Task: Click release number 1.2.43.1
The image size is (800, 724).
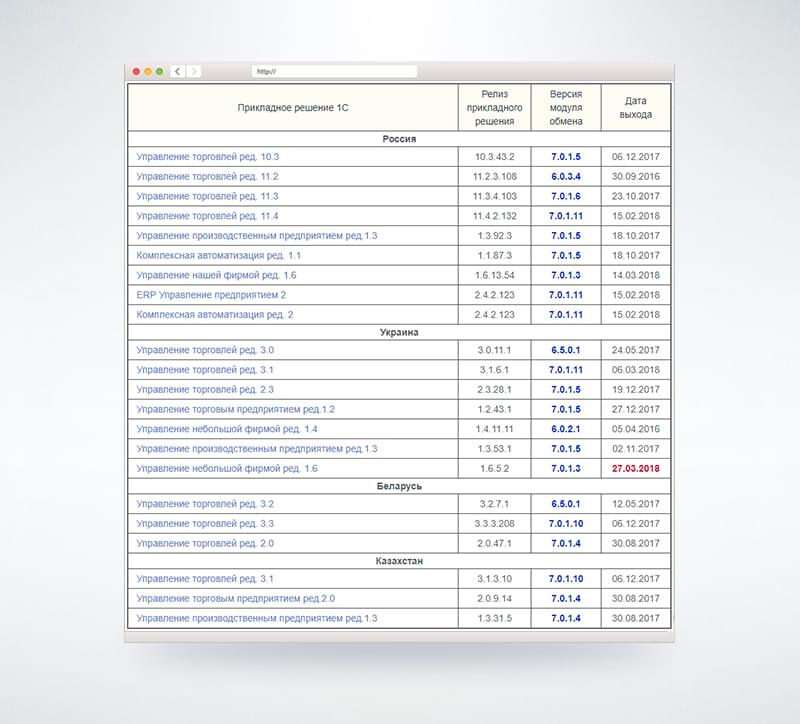Action: [x=494, y=409]
